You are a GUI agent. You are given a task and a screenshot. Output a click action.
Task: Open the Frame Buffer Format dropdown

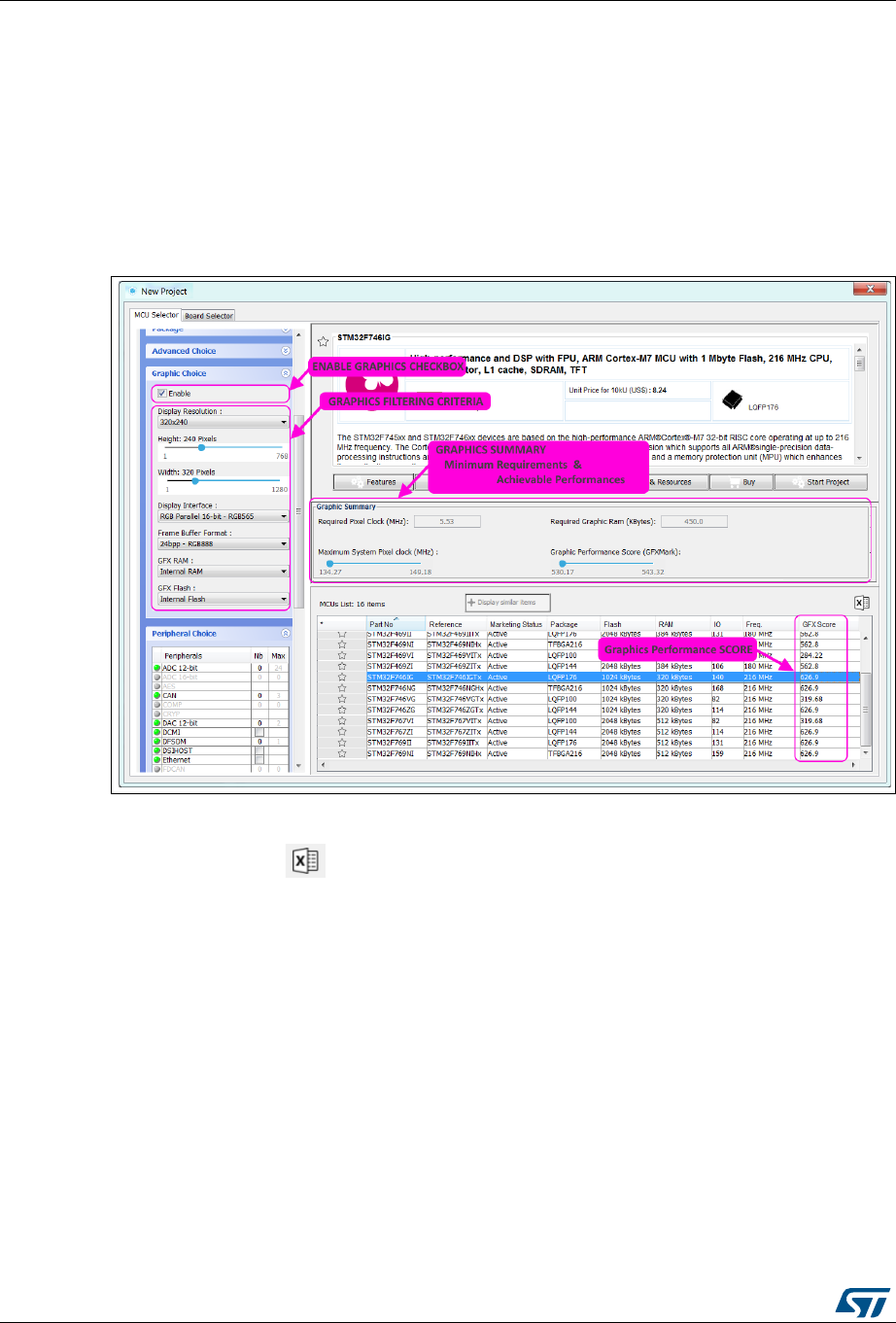(x=223, y=544)
